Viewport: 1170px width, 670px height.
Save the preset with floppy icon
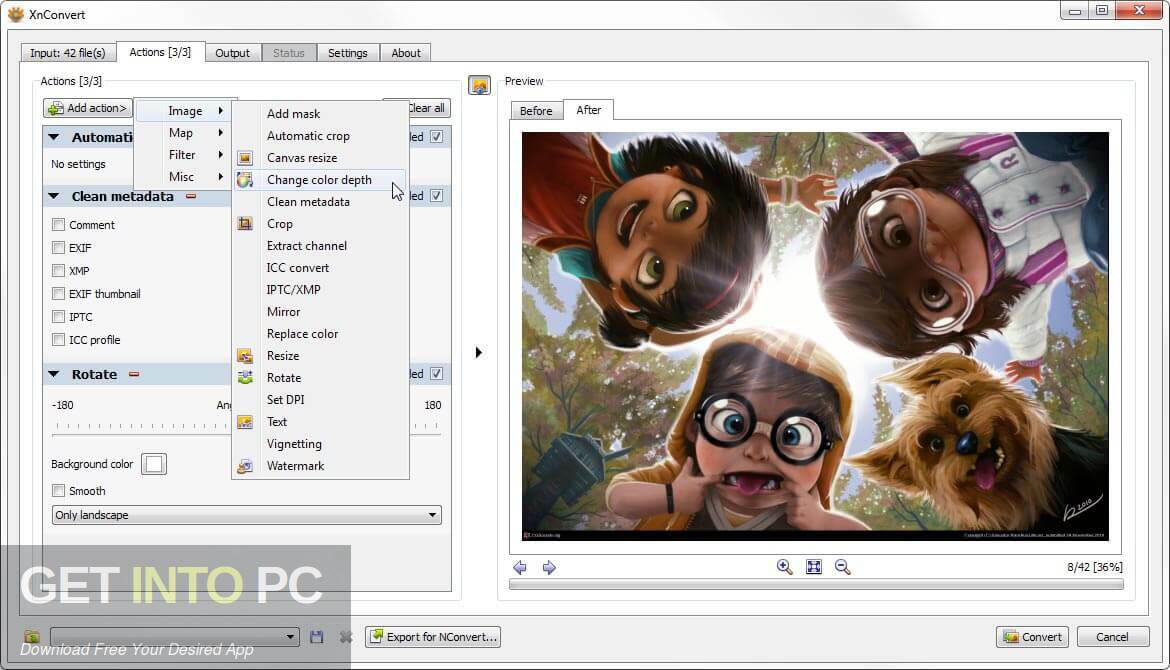pos(317,636)
